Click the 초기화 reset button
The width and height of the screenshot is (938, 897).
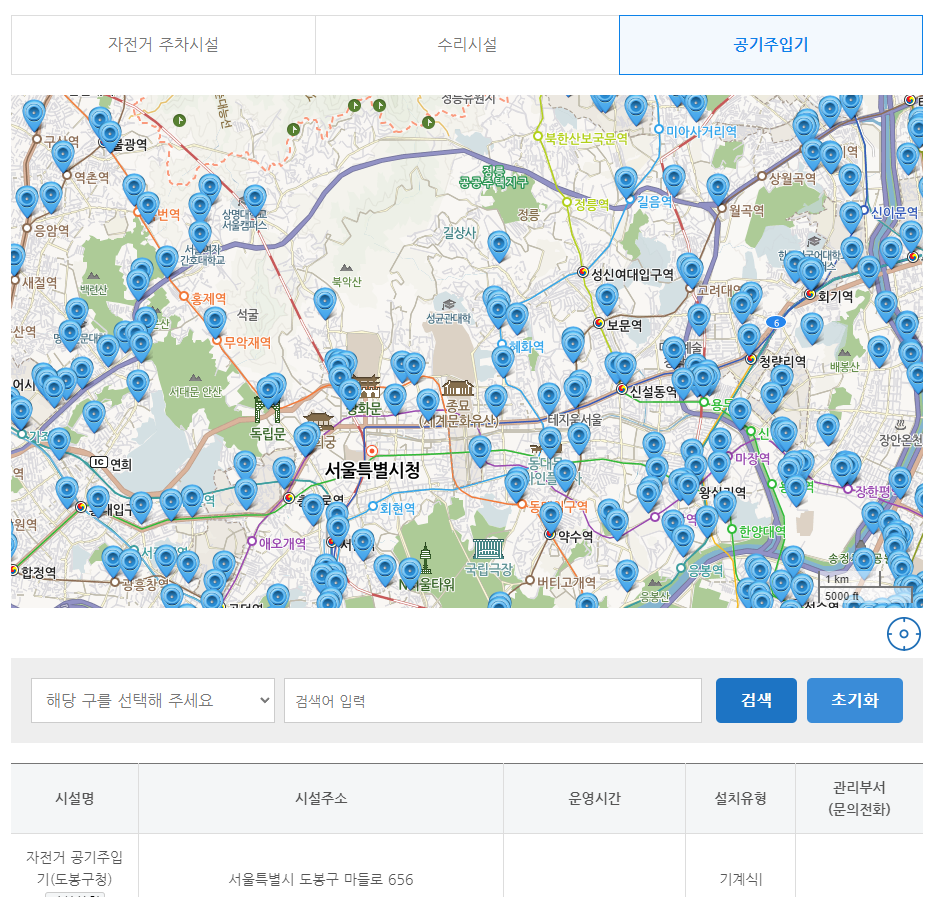[x=855, y=700]
